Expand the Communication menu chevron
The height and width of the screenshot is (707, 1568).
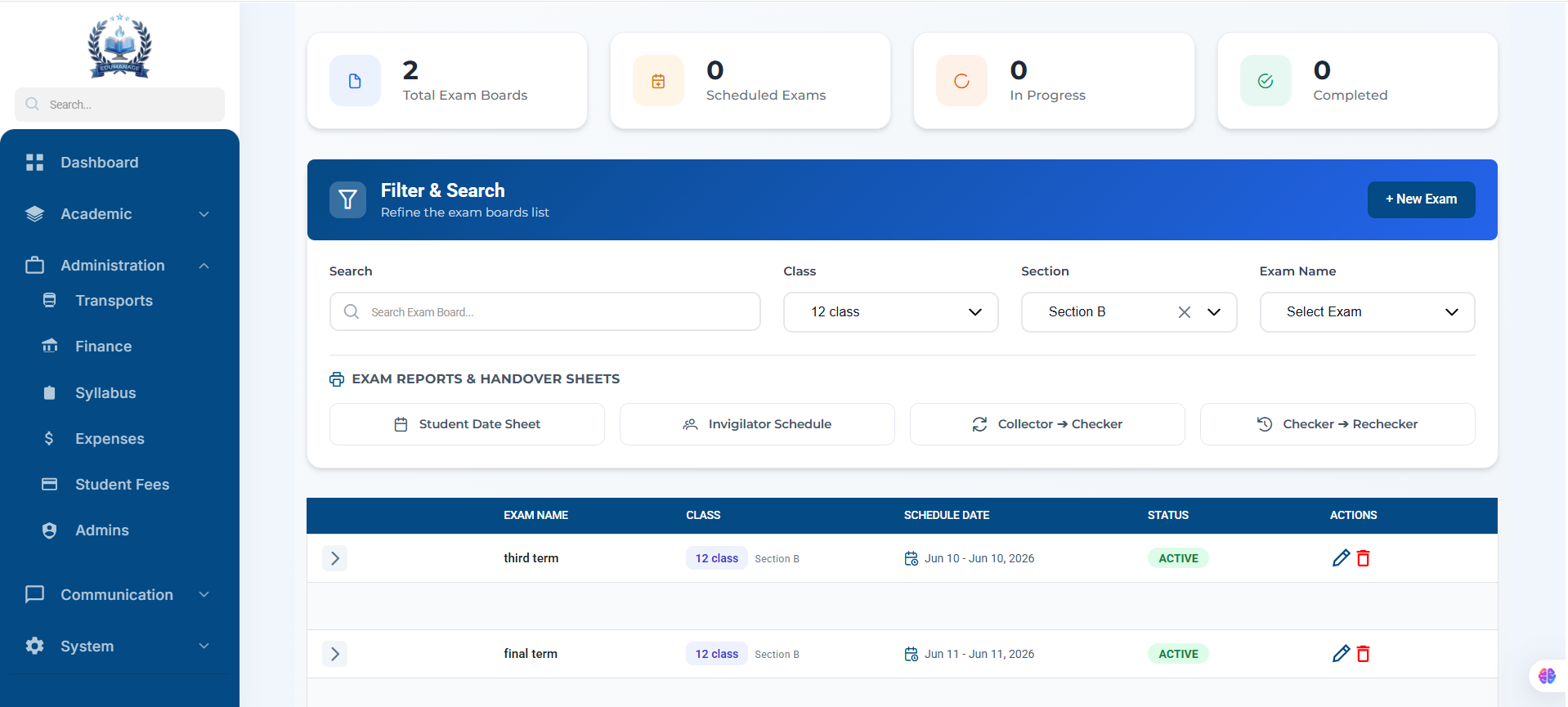coord(204,594)
